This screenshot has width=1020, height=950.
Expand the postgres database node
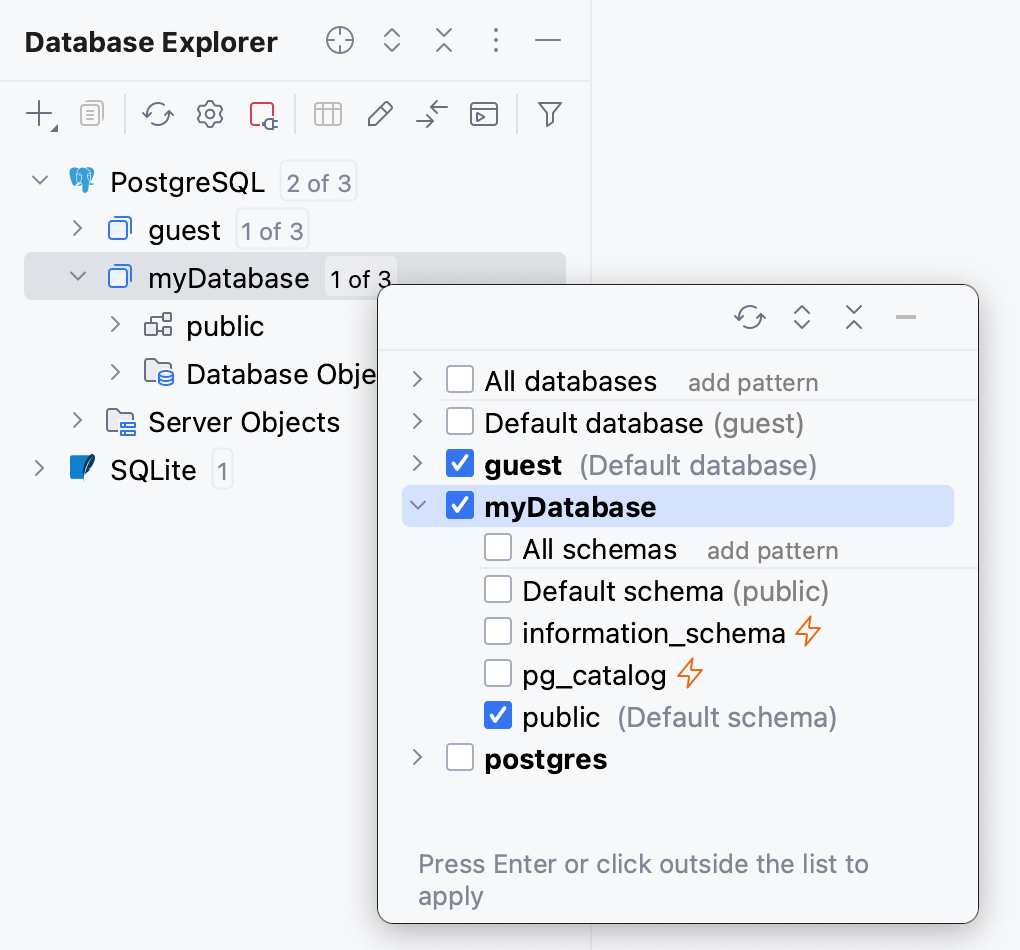point(416,758)
